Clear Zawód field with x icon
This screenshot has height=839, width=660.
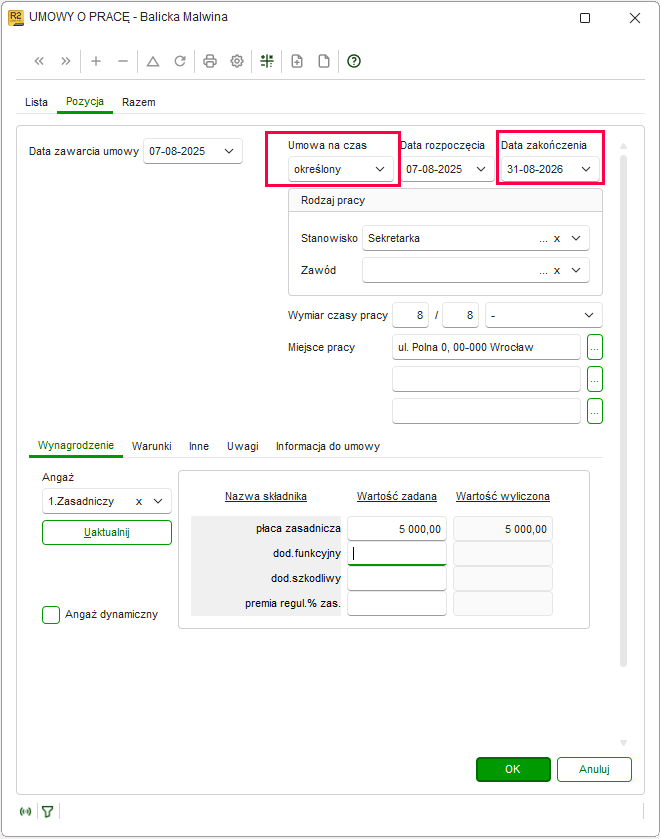pos(557,271)
